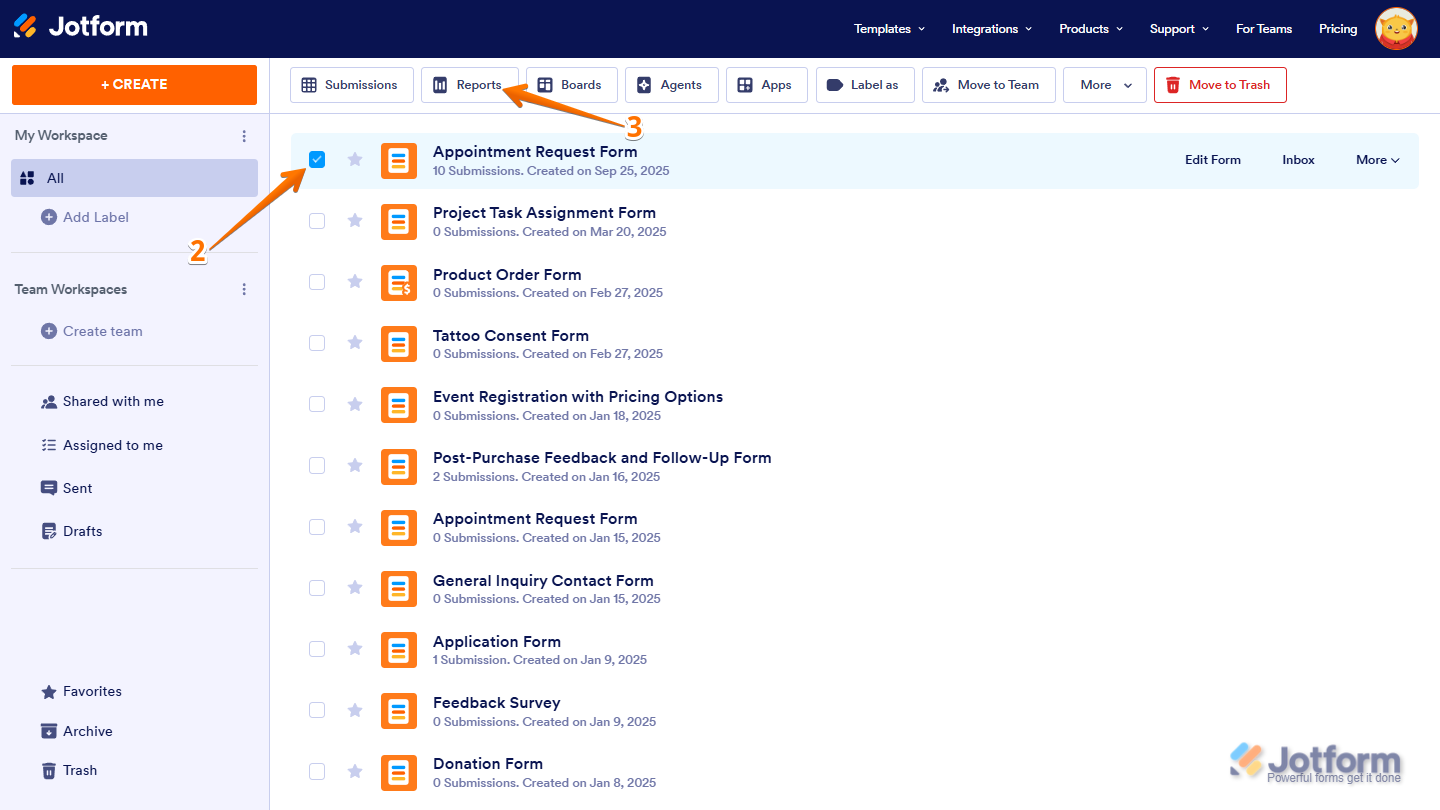The height and width of the screenshot is (810, 1440).
Task: Open the More menu for Appointment Request Form
Action: click(1377, 159)
